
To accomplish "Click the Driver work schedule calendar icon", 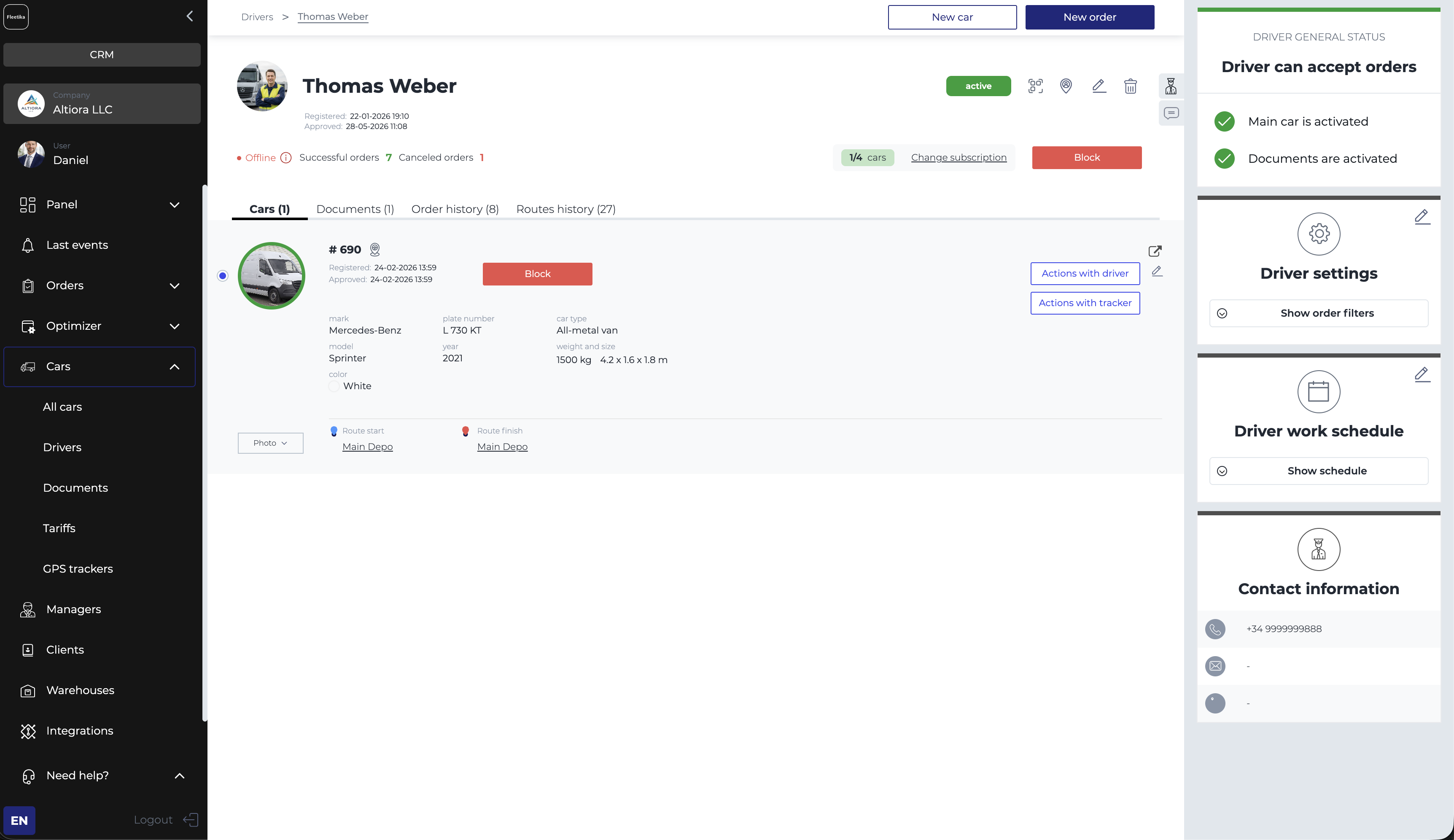I will [x=1319, y=391].
